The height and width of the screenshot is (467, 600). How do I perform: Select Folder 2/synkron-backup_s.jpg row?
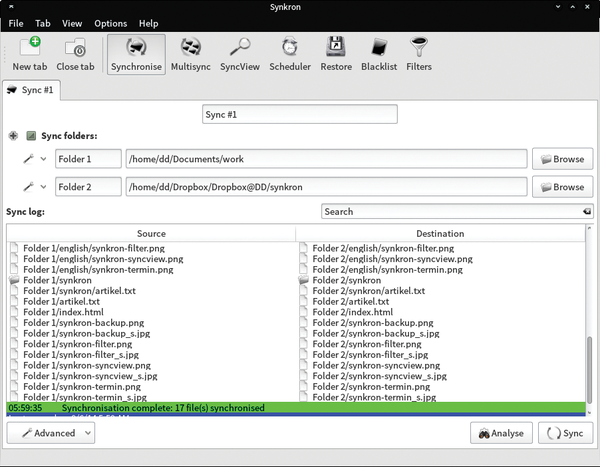[x=441, y=333]
